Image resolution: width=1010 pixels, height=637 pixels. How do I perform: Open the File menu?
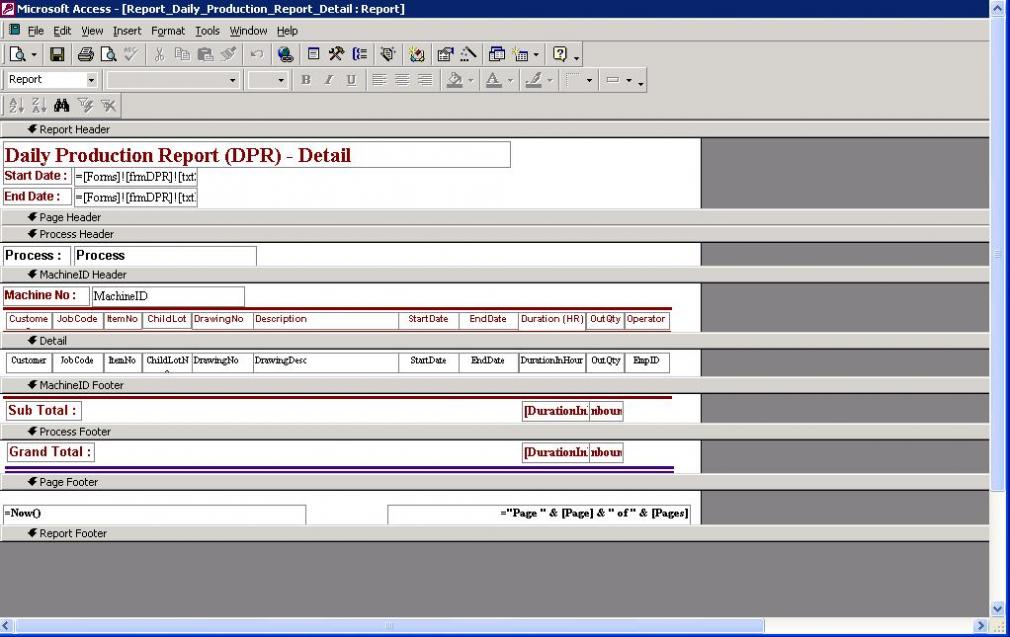[x=35, y=31]
